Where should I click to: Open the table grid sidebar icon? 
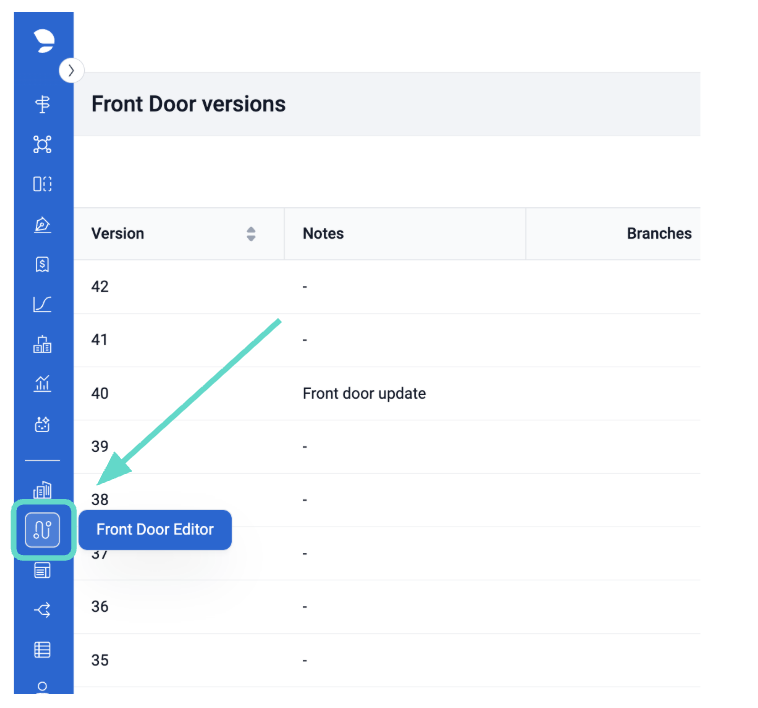(42, 650)
